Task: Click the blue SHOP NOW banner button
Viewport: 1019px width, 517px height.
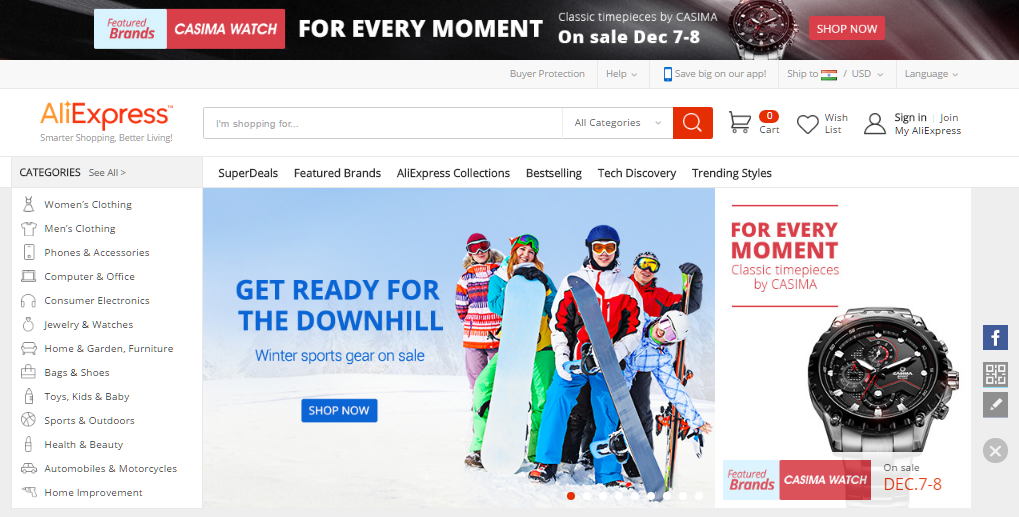Action: click(339, 410)
